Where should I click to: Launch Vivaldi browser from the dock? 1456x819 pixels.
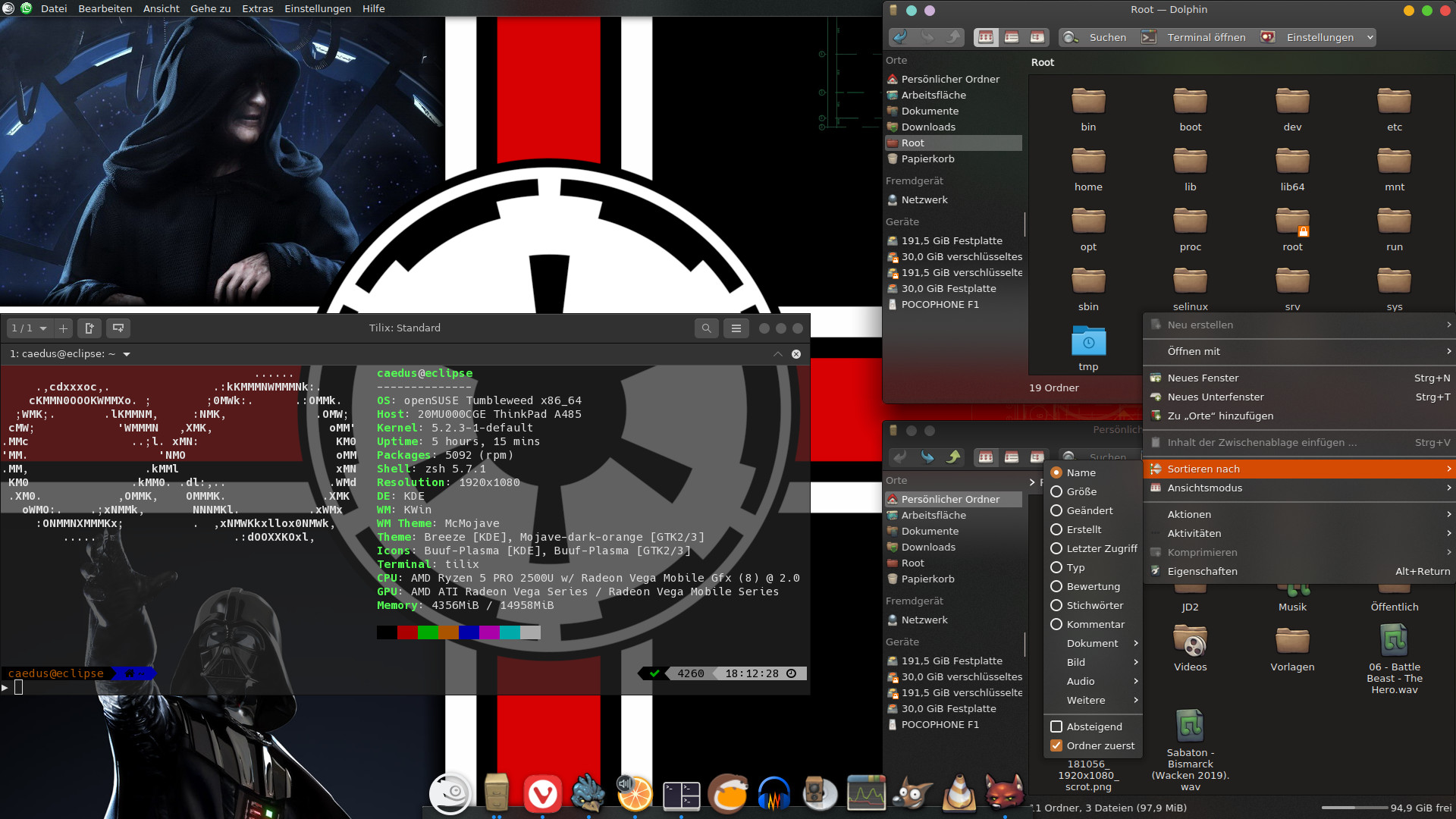543,794
